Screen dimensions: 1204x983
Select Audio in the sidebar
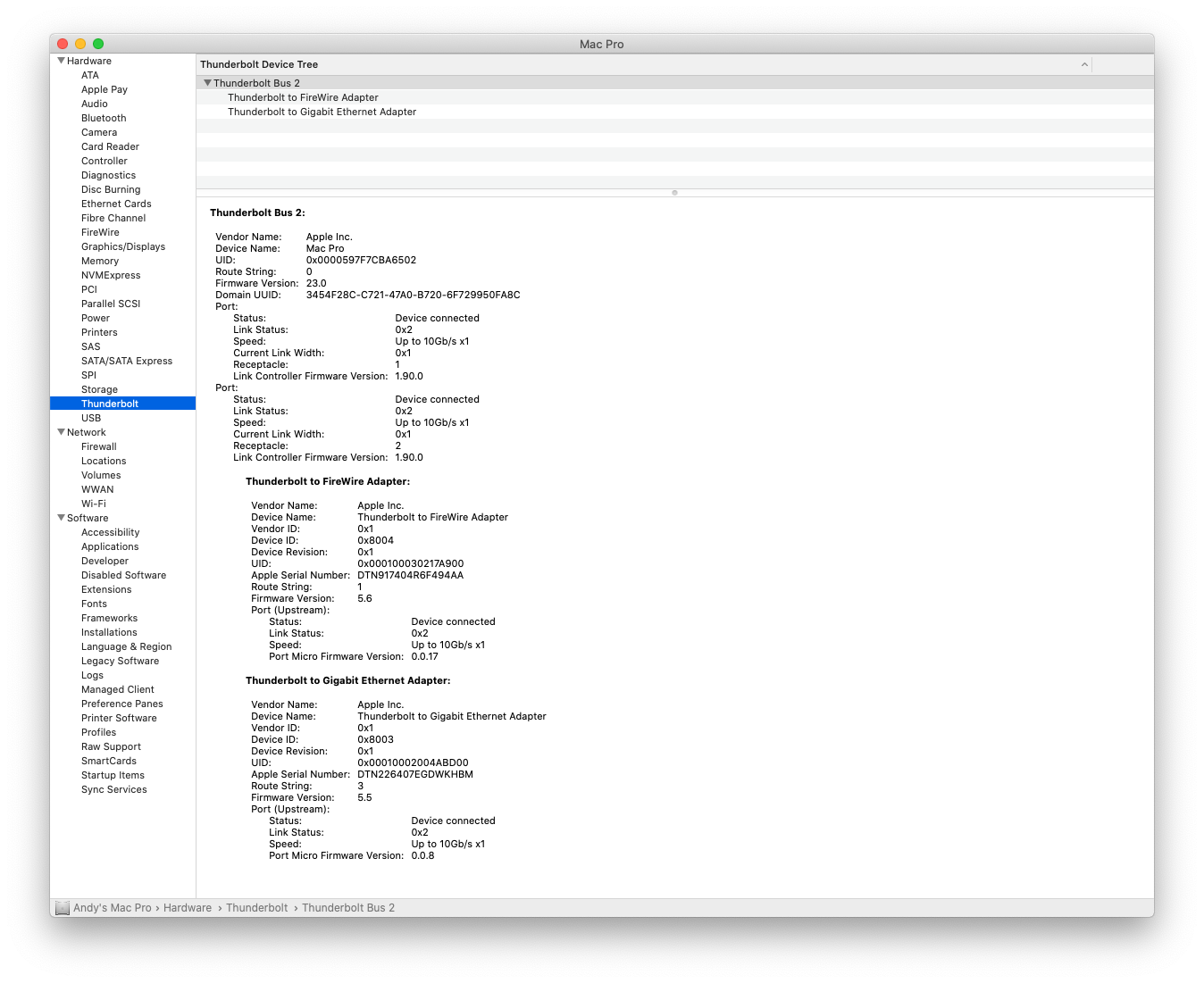95,104
